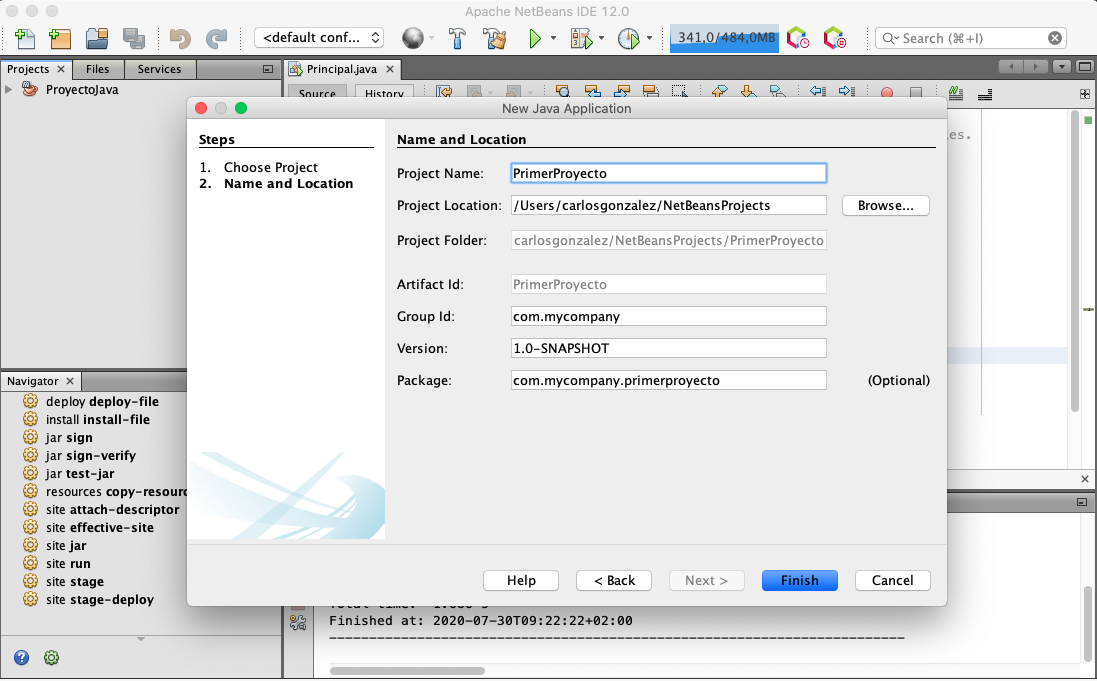Click the Output pane horizontal scrollbar

[406, 671]
